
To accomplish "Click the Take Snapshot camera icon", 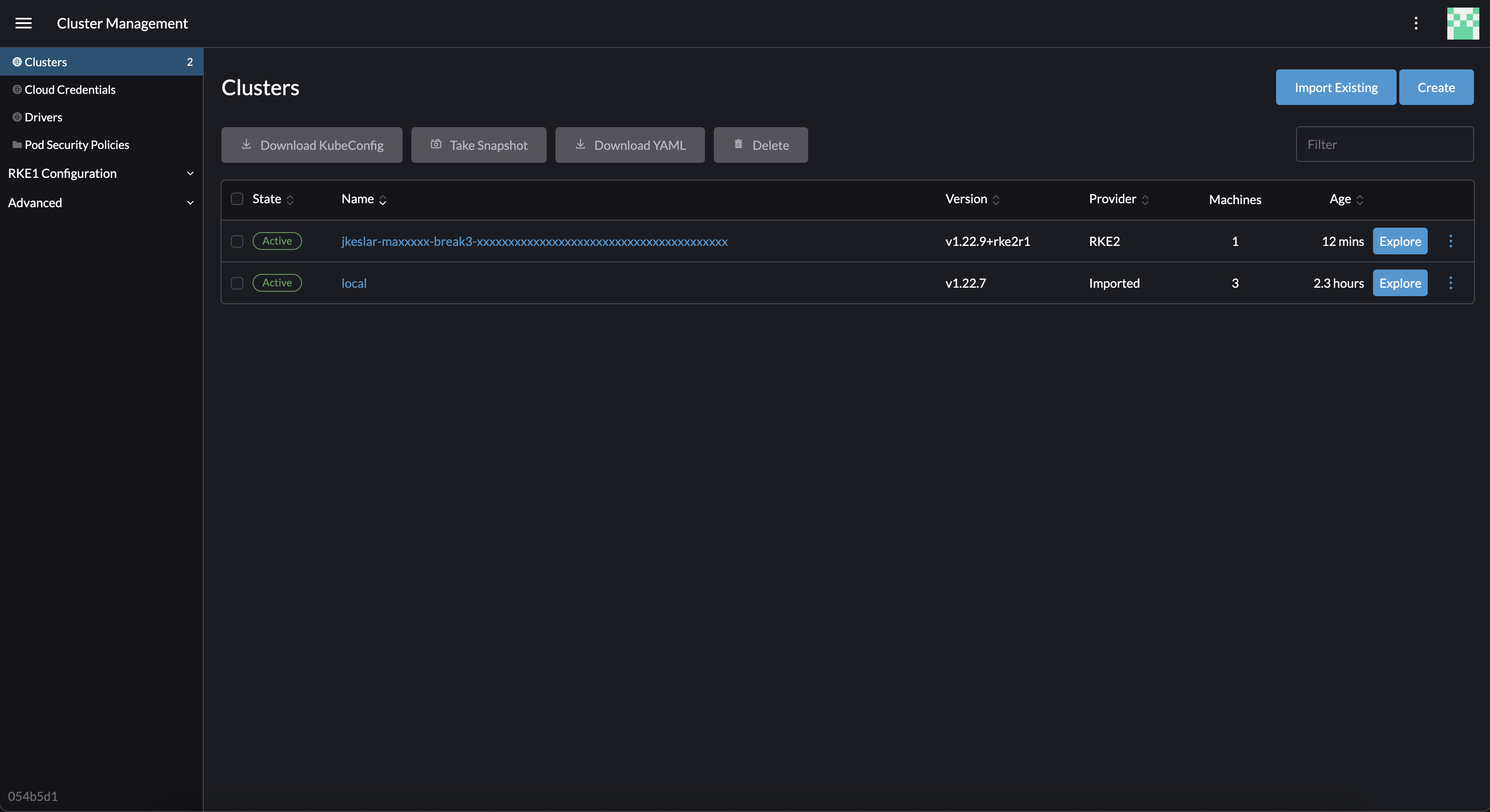I will click(436, 145).
